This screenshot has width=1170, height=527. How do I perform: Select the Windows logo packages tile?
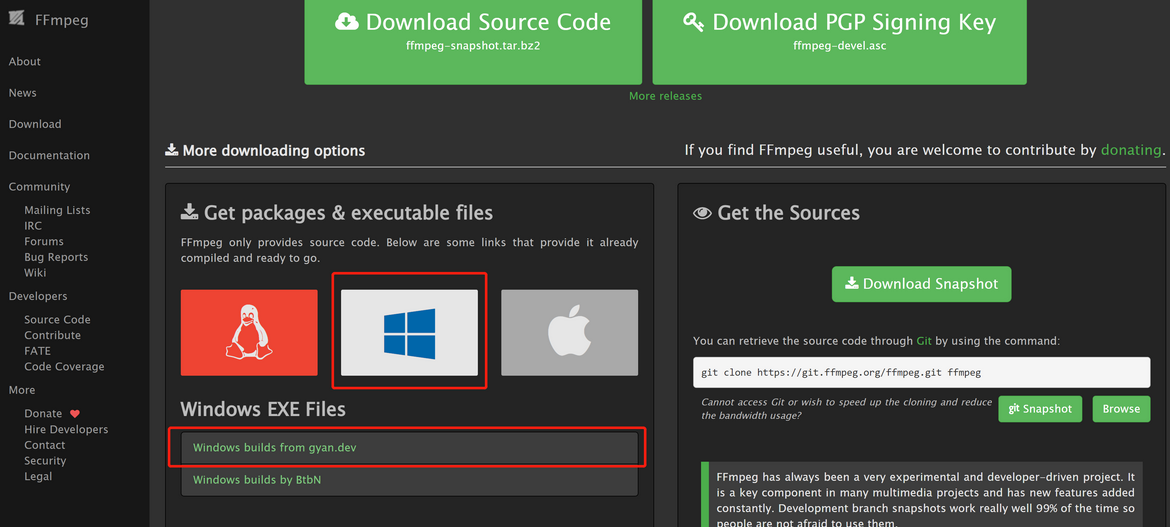coord(410,333)
